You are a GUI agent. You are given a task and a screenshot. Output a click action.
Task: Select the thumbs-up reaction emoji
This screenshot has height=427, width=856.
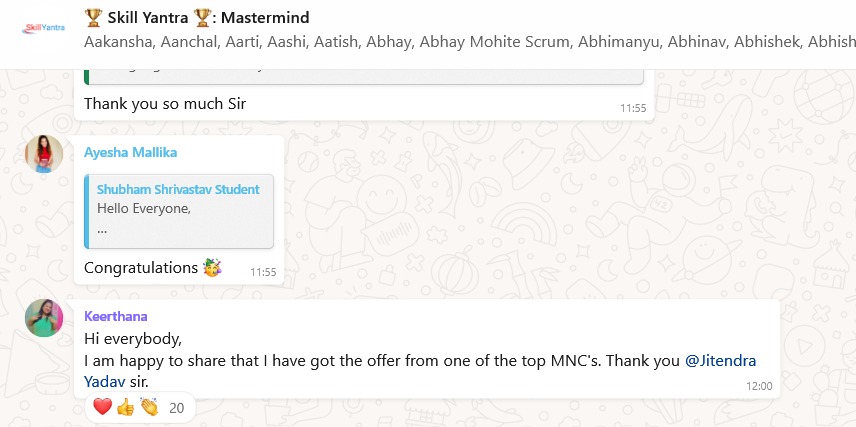(x=125, y=407)
